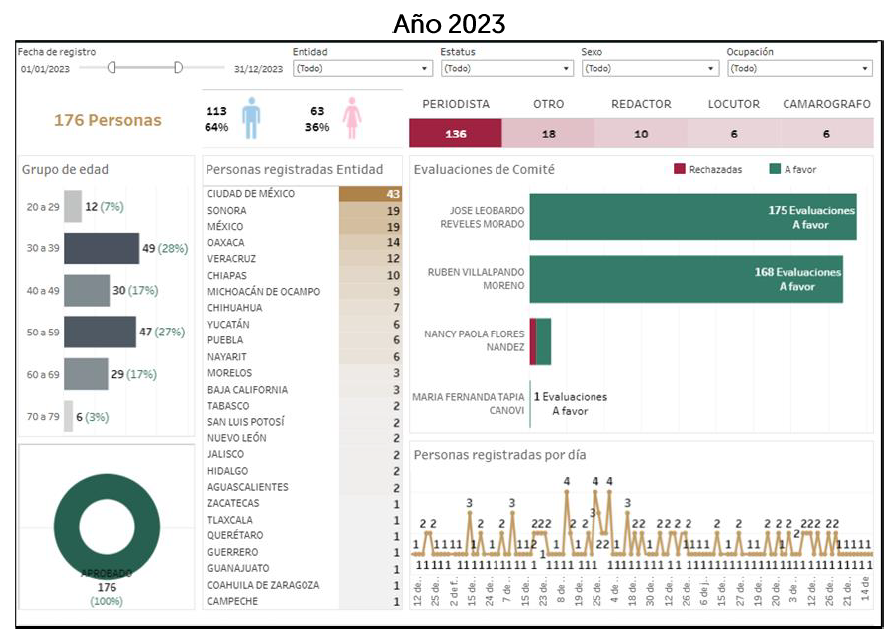Click the Rechazadas red legend square

point(680,170)
